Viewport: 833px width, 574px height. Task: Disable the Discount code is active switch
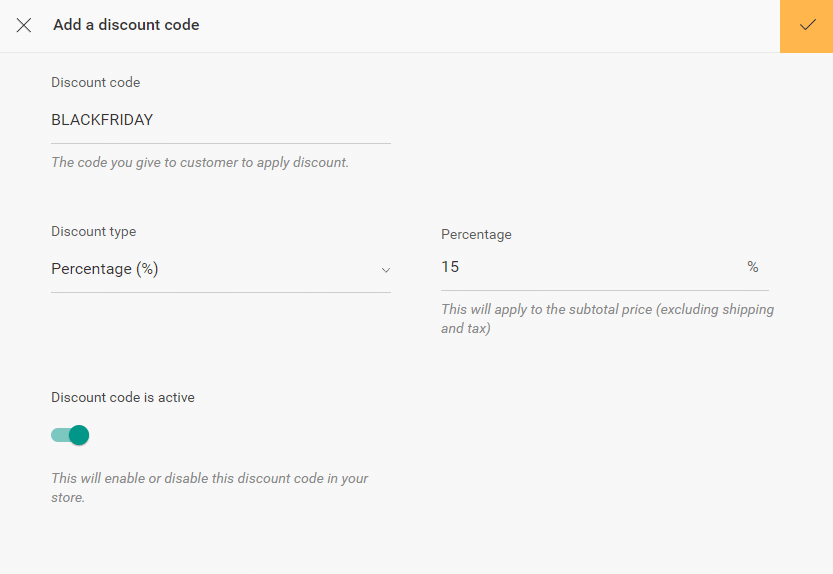click(x=70, y=435)
